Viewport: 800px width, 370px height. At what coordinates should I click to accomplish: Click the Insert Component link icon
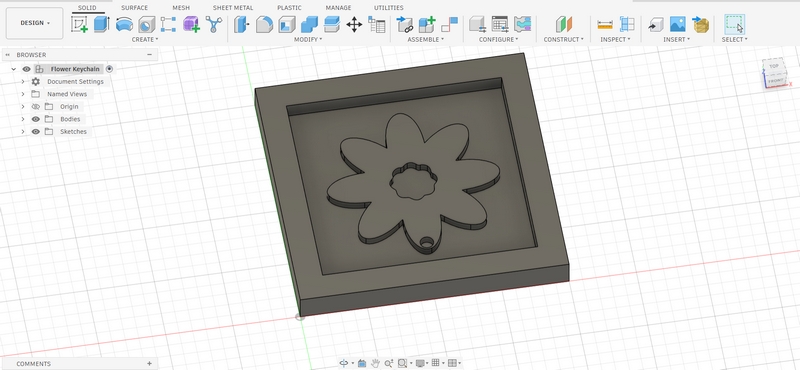click(405, 24)
